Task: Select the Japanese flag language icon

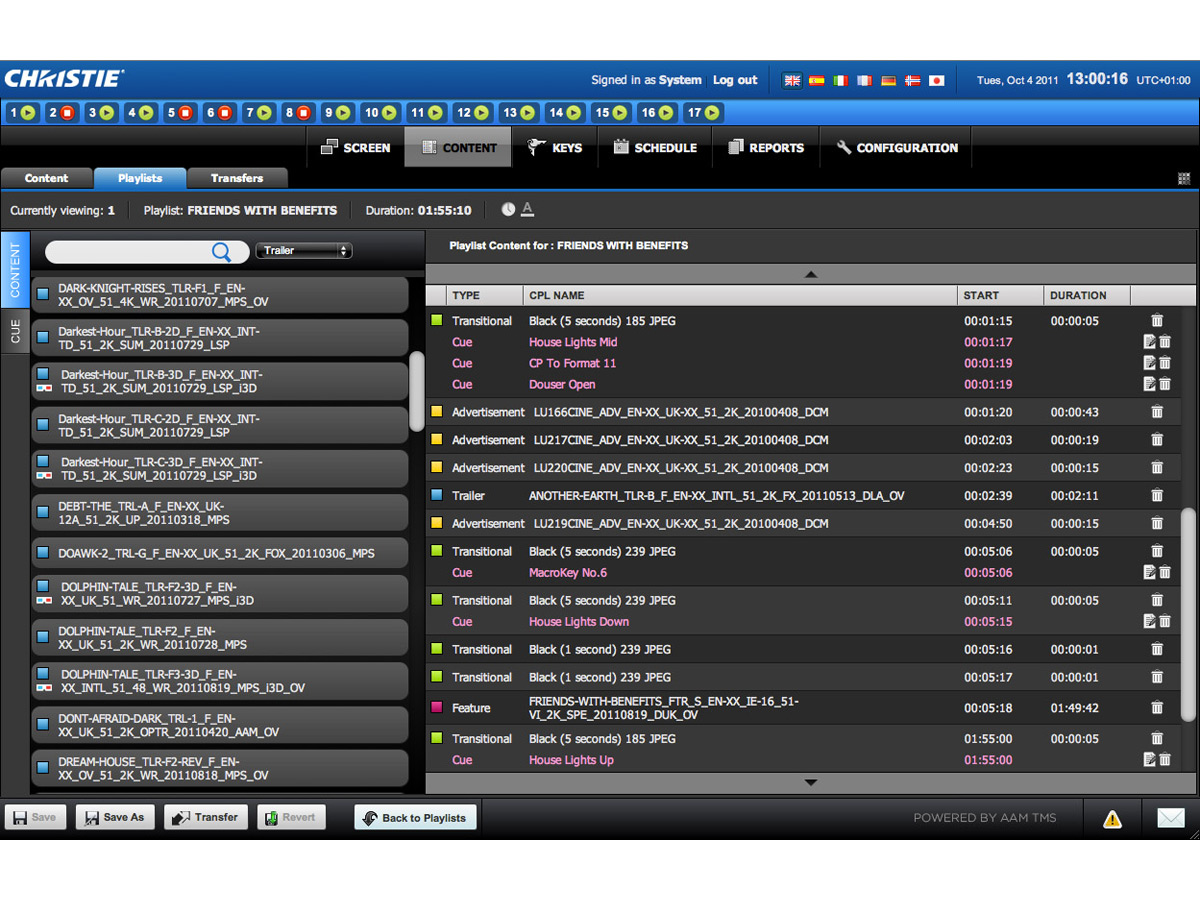Action: [x=937, y=80]
